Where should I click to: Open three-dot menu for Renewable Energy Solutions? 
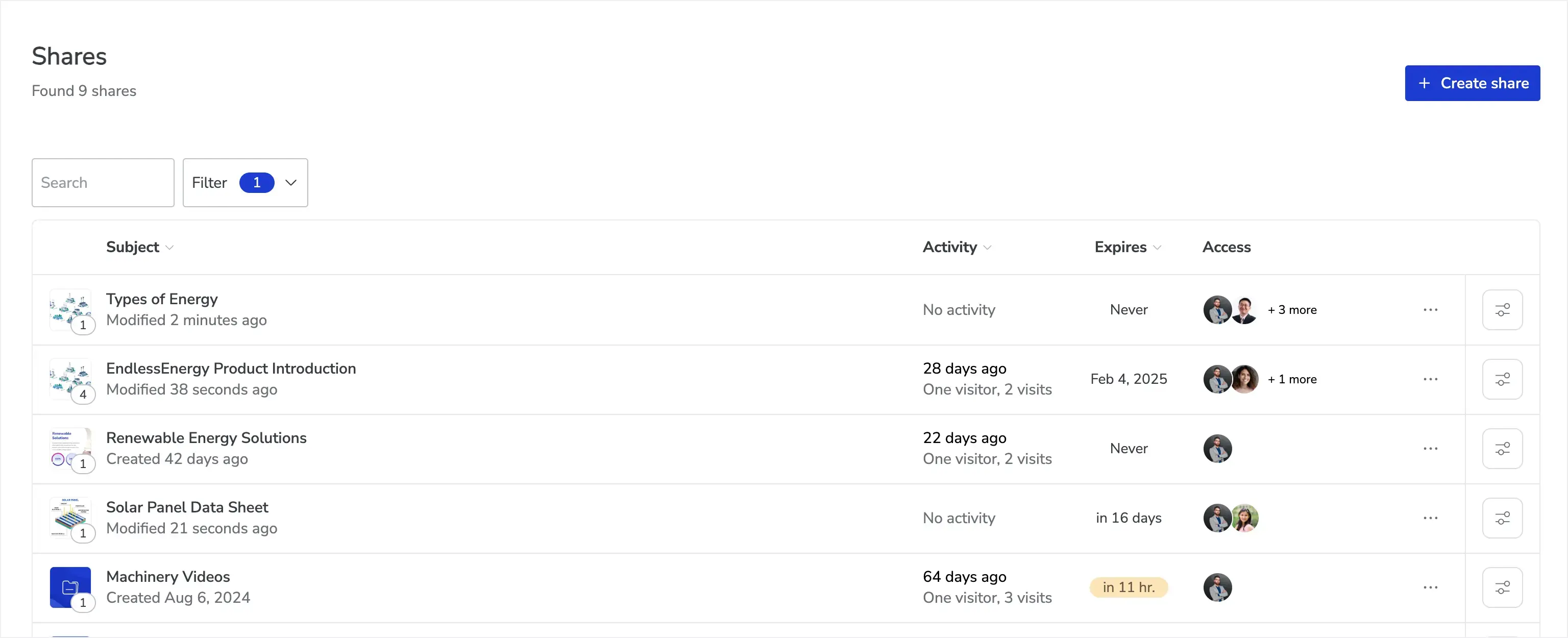(1430, 449)
